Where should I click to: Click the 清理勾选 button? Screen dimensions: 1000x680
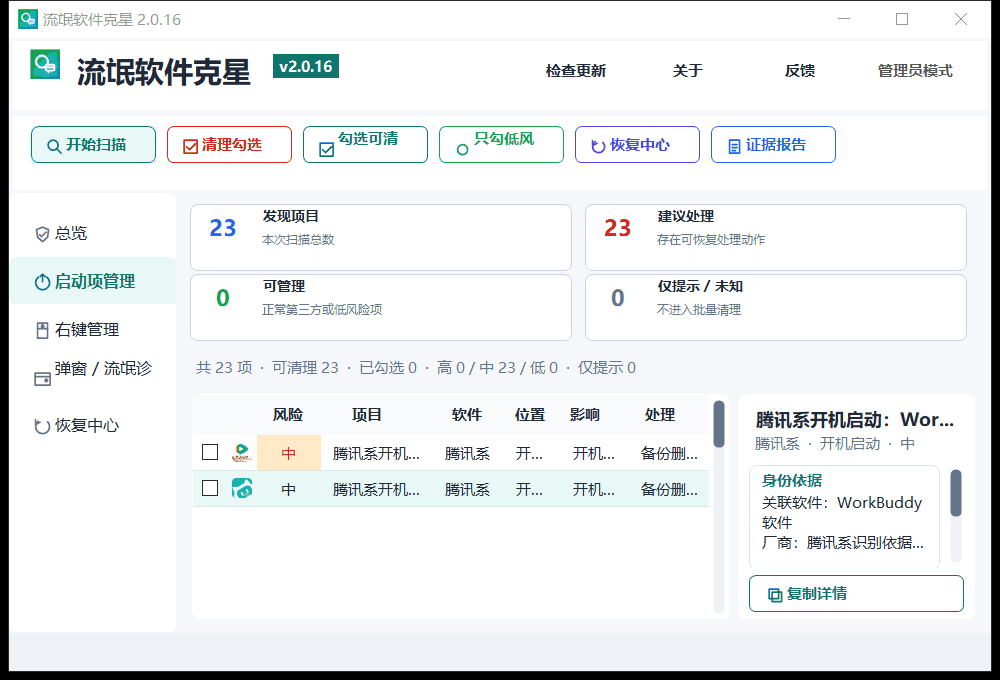(229, 145)
